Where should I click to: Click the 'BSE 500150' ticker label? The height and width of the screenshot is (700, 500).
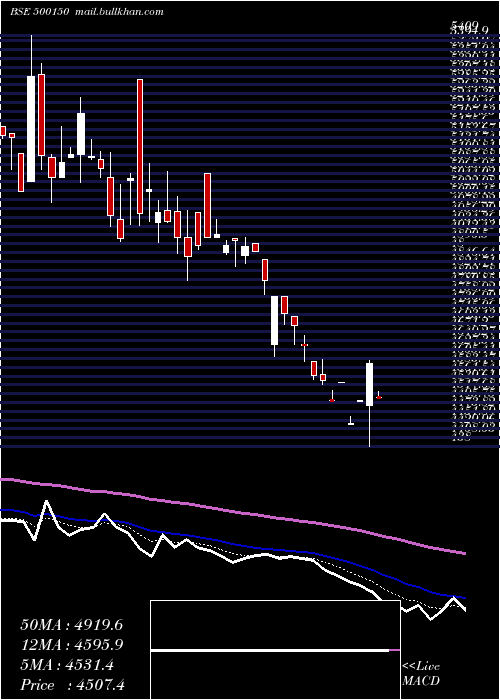click(x=39, y=12)
